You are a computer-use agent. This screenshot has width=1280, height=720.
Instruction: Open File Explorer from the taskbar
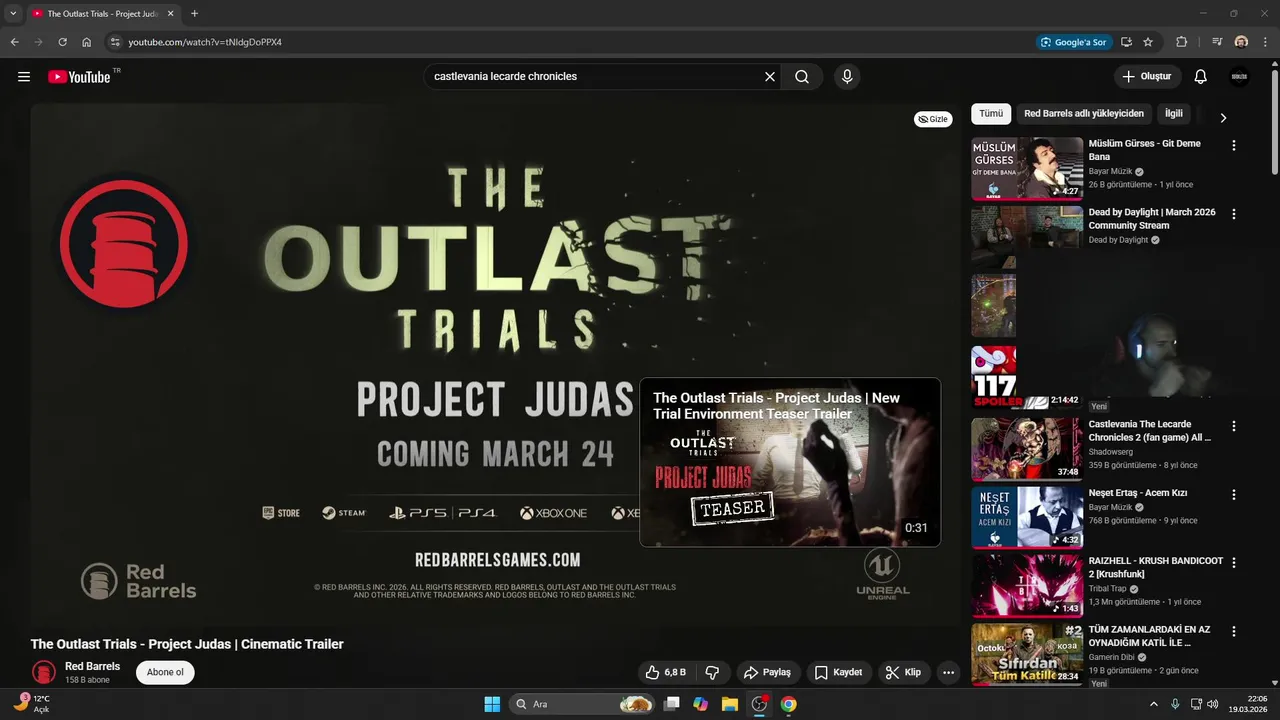click(730, 704)
